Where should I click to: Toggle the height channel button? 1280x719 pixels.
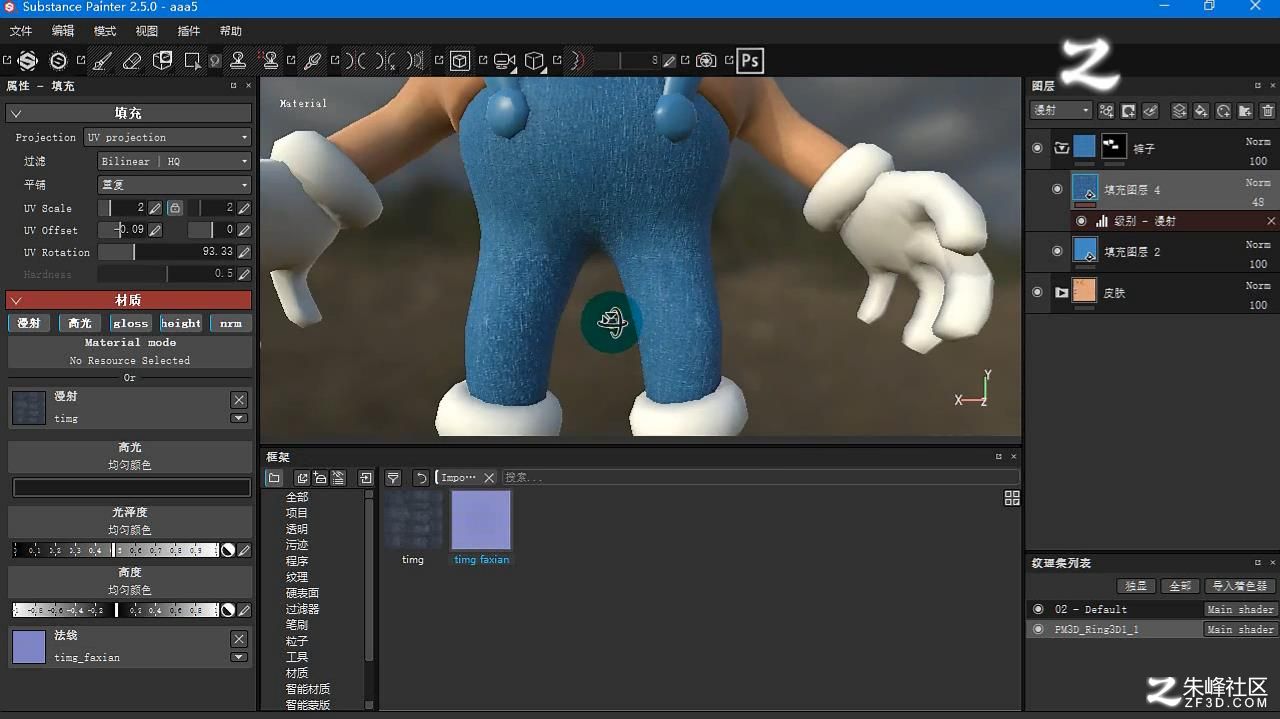181,323
